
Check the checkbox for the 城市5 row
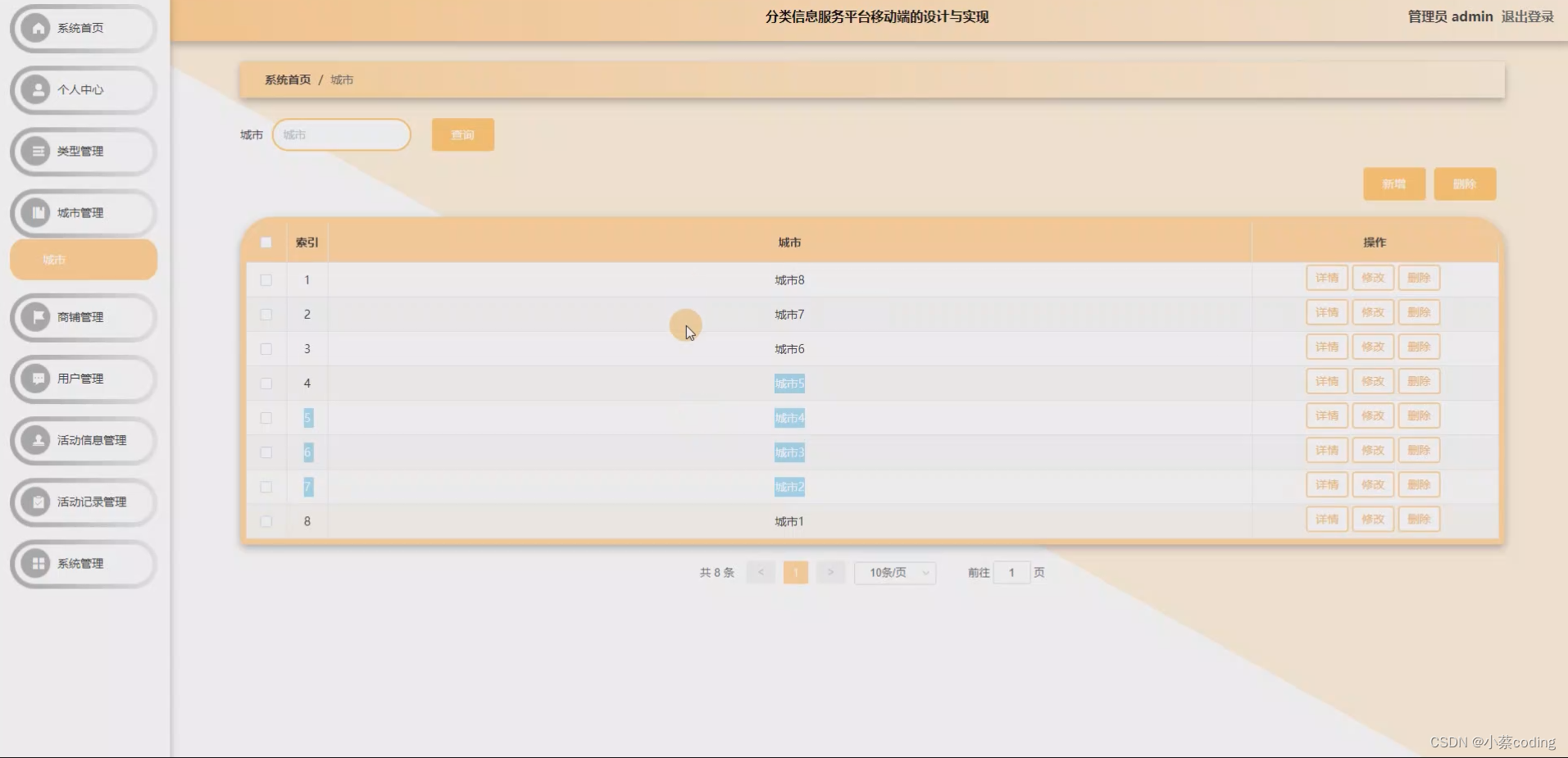point(266,383)
